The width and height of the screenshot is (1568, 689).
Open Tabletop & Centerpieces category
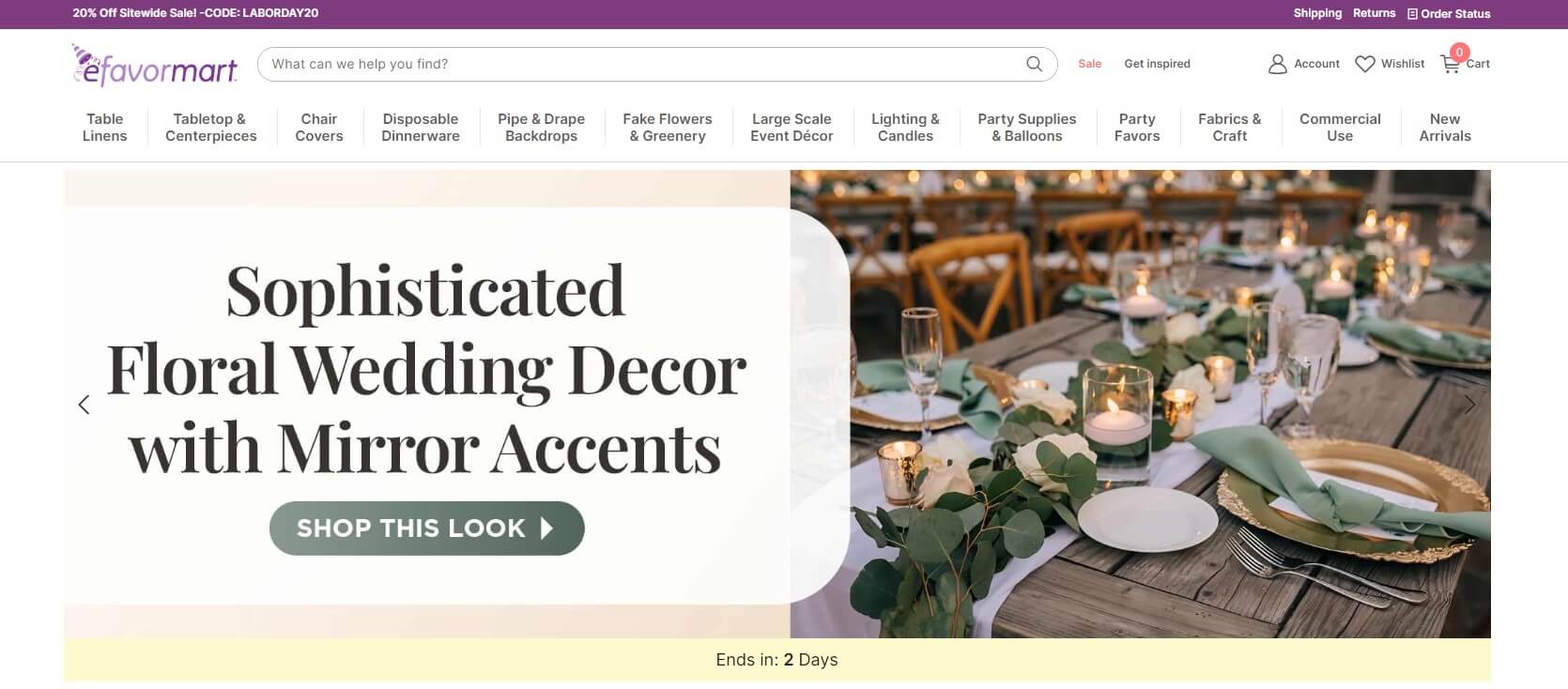[211, 128]
